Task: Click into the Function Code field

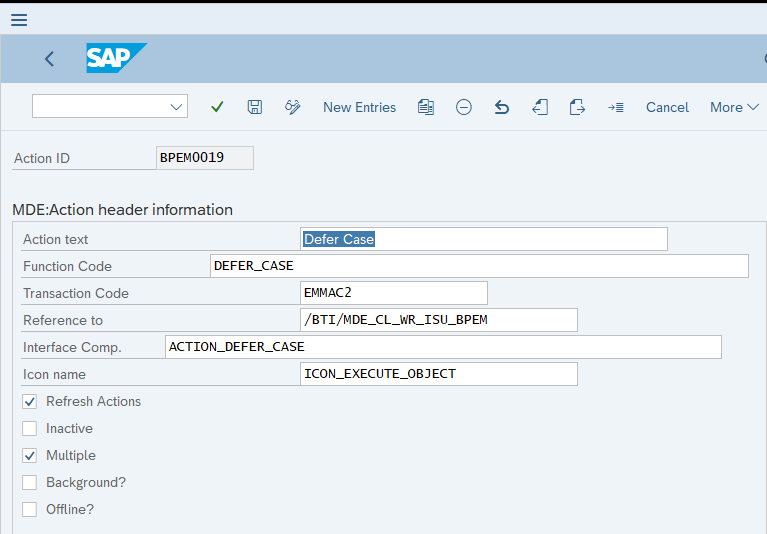Action: tap(479, 266)
